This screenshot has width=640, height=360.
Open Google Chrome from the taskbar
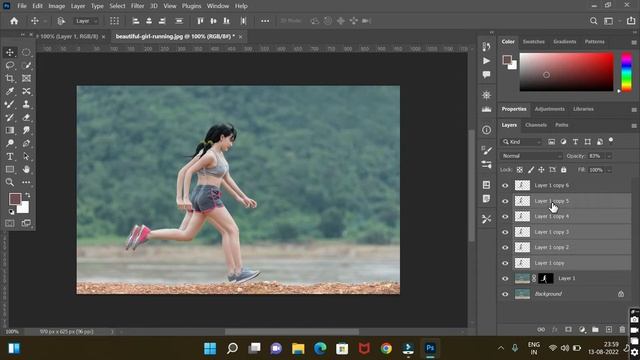(x=386, y=348)
